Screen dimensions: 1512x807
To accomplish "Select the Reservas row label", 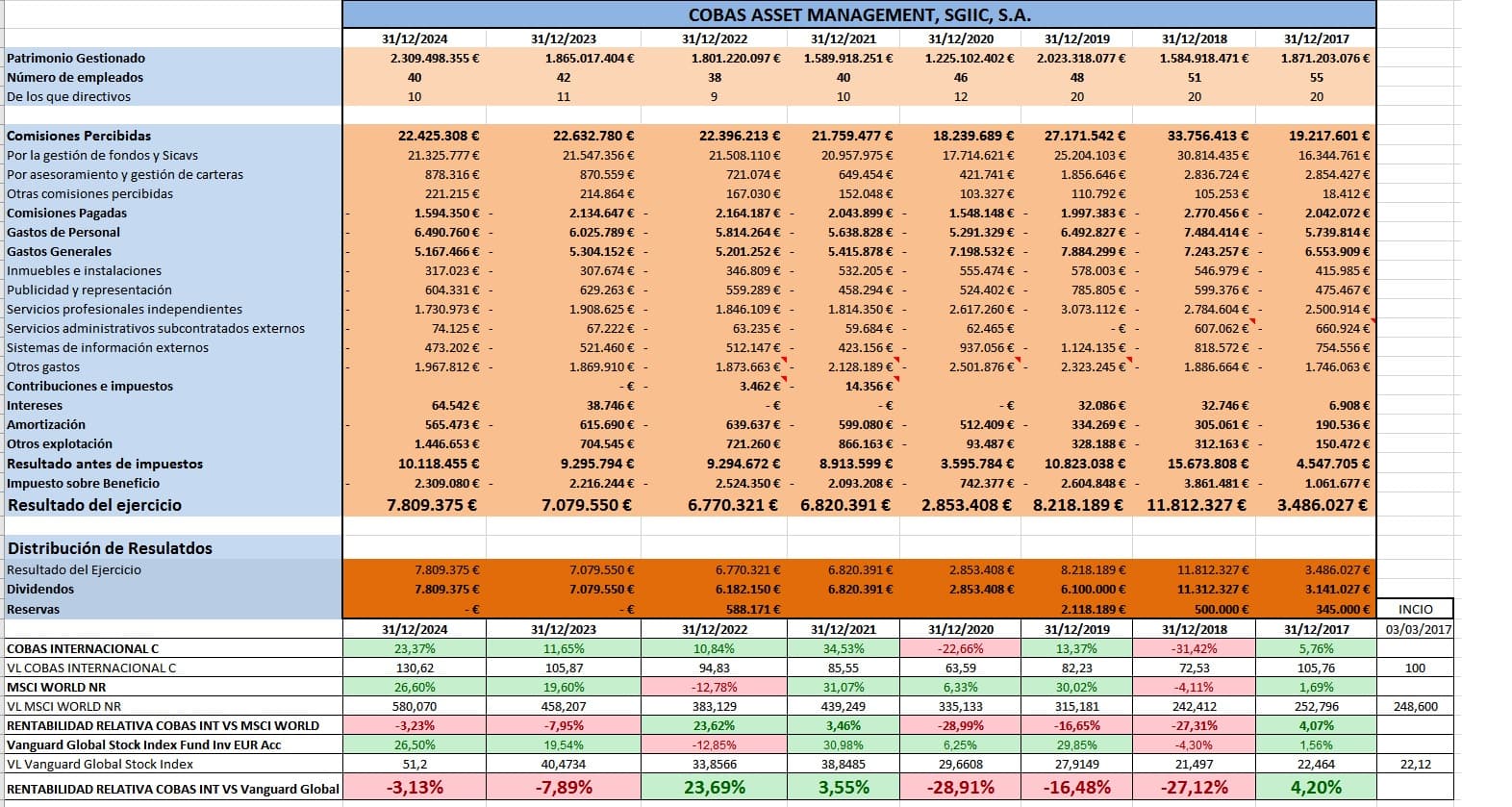I will point(33,610).
